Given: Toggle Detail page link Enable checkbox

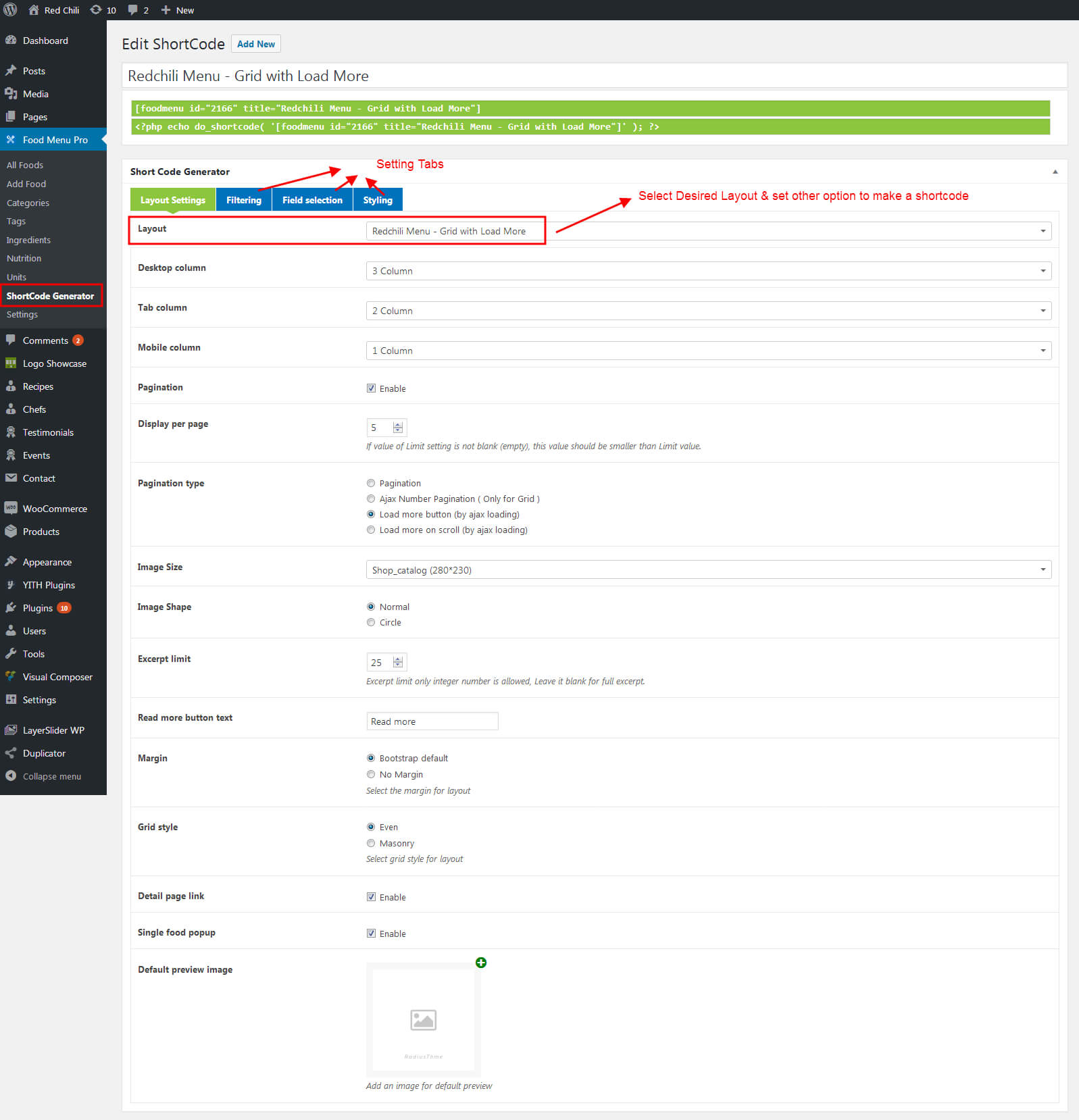Looking at the screenshot, I should click(371, 897).
